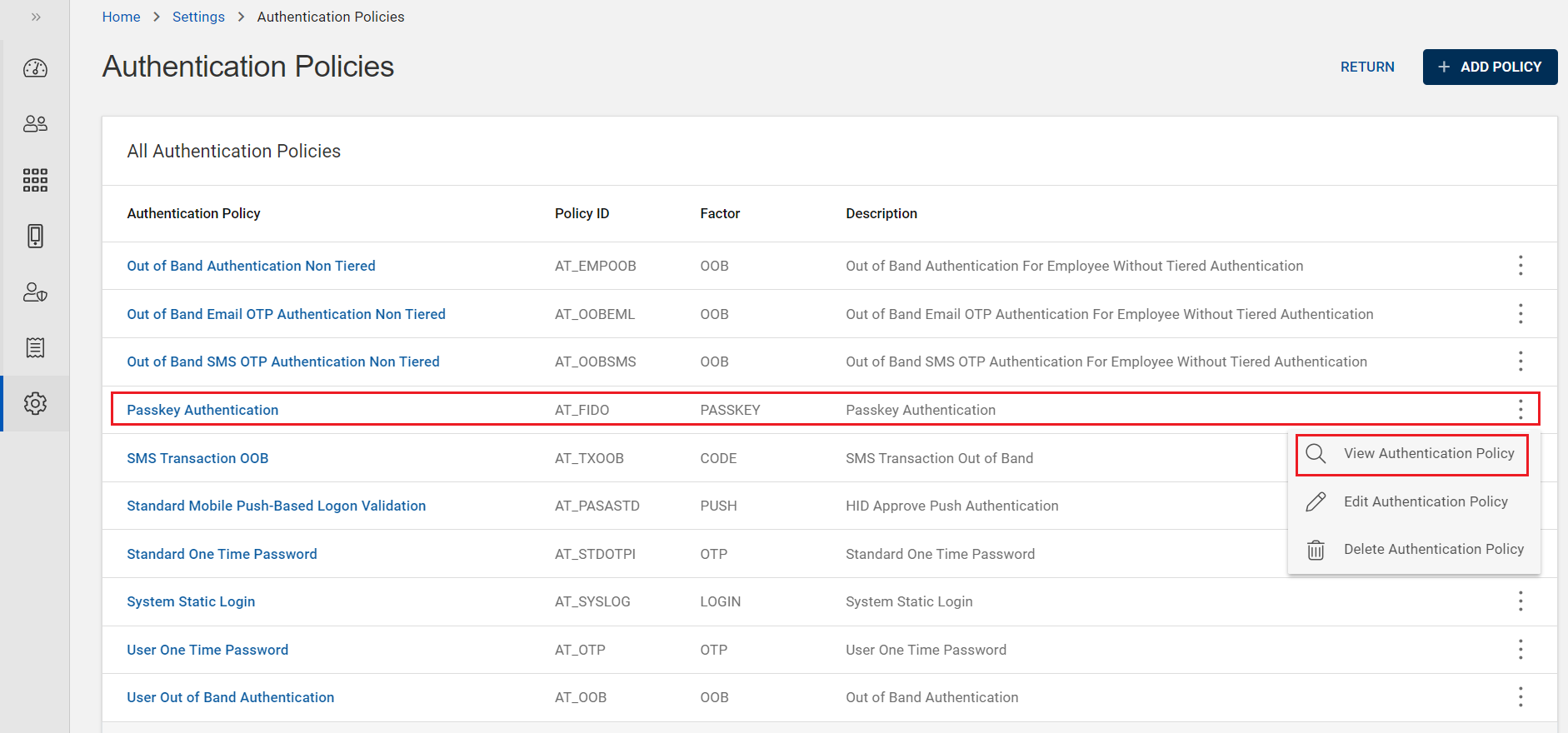Click the users icon in sidebar
Screen dimensions: 1568x733
(35, 124)
